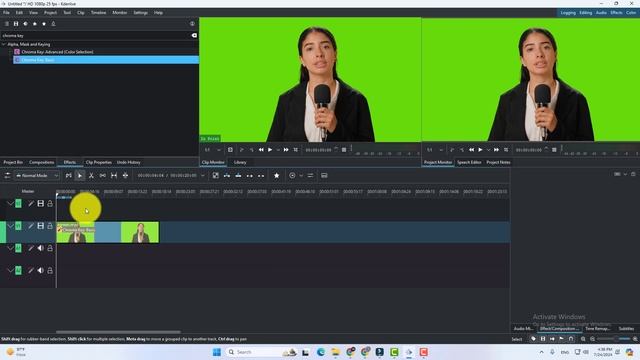Show custom effects star icon
Screen dimensions: 640x360
(x=35, y=24)
